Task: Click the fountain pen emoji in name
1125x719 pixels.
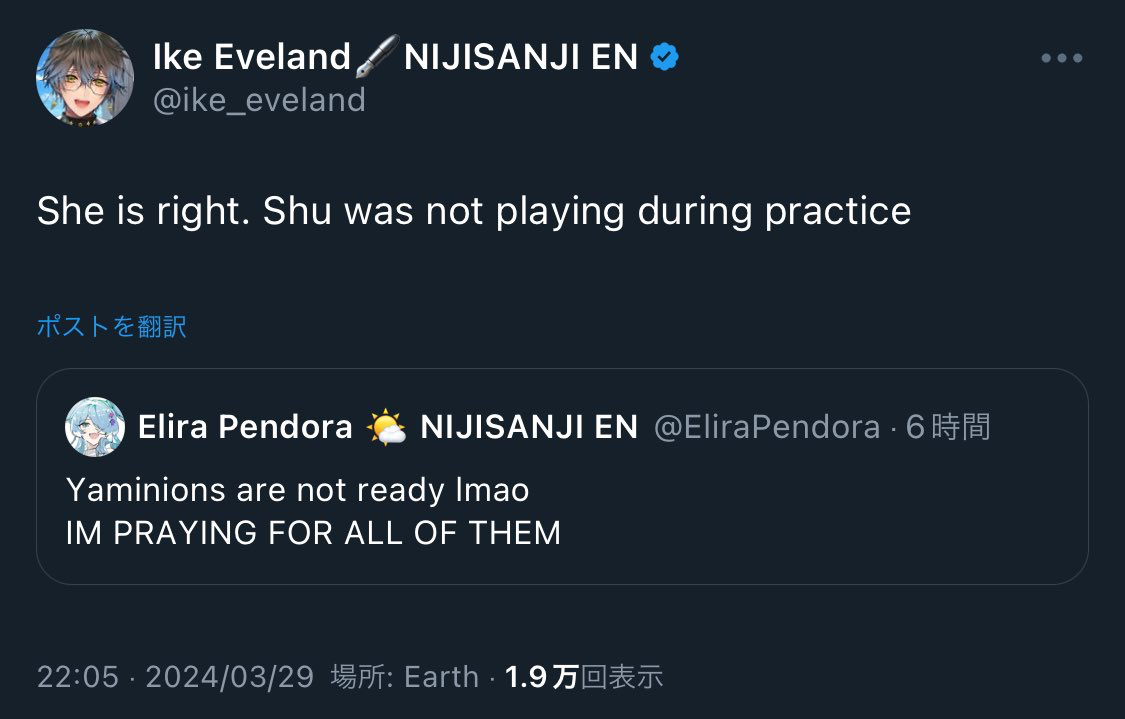Action: pyautogui.click(x=377, y=58)
